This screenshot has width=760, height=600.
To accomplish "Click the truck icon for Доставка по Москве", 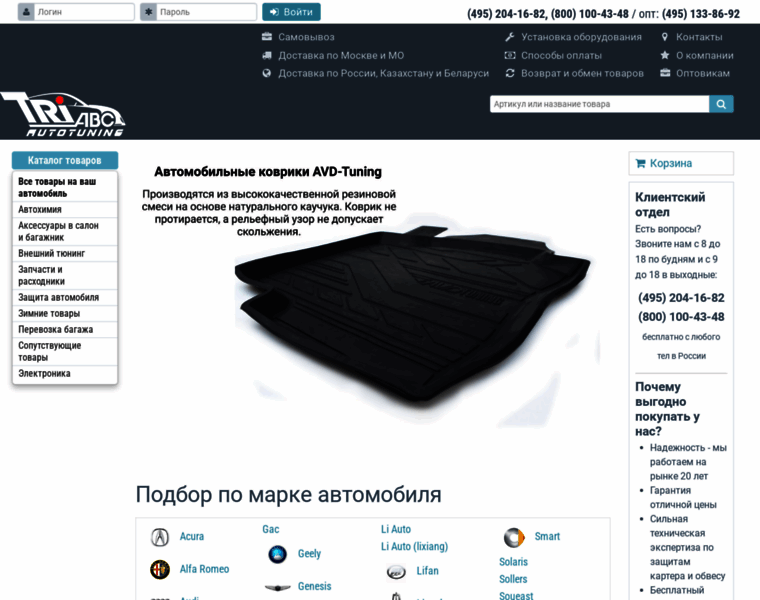I will tap(267, 55).
